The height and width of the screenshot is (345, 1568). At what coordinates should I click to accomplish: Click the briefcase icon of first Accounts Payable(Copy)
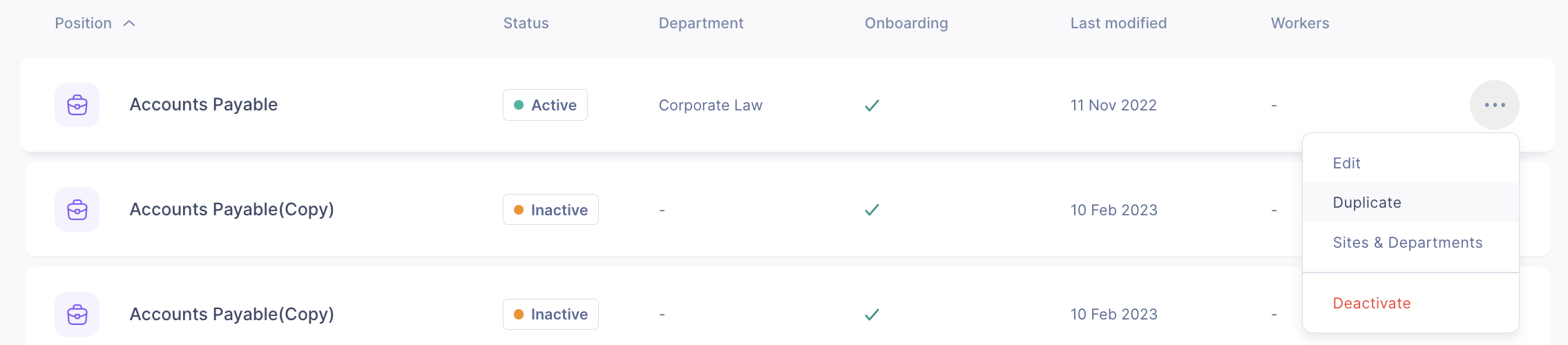coord(77,210)
